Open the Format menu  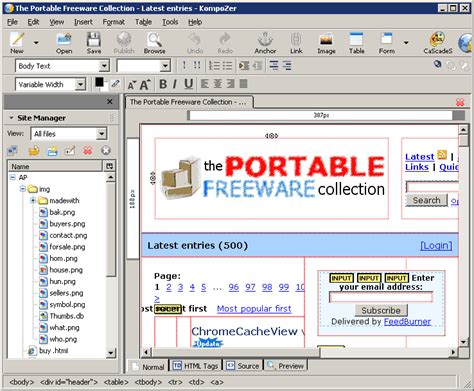(x=114, y=22)
